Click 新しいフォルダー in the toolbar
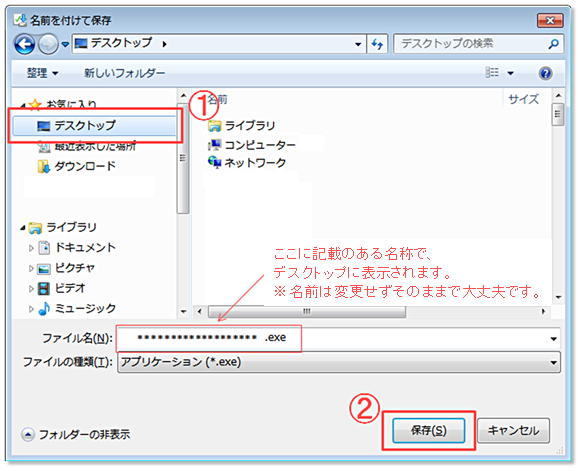Screen dimensions: 581x471 124,73
